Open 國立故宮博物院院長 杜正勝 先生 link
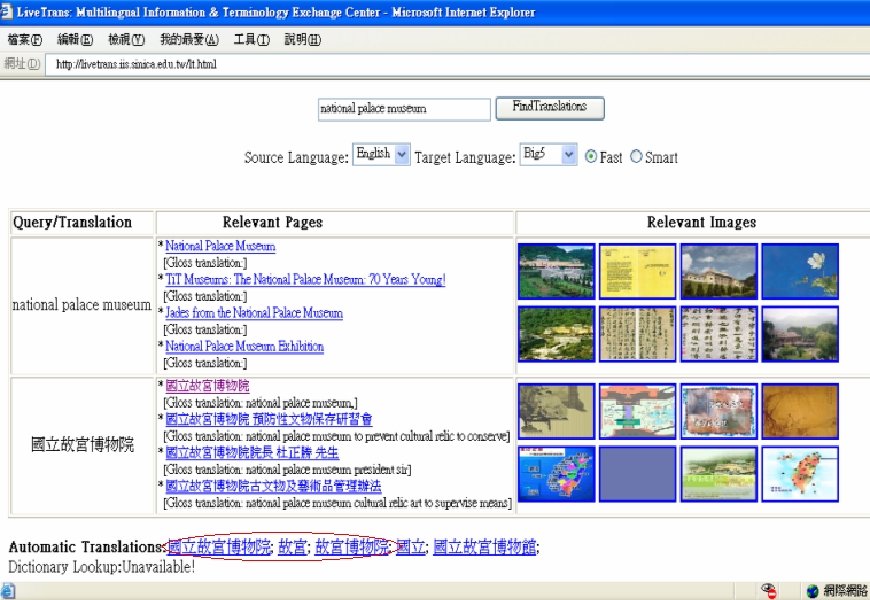Image resolution: width=870 pixels, height=600 pixels. pyautogui.click(x=252, y=453)
